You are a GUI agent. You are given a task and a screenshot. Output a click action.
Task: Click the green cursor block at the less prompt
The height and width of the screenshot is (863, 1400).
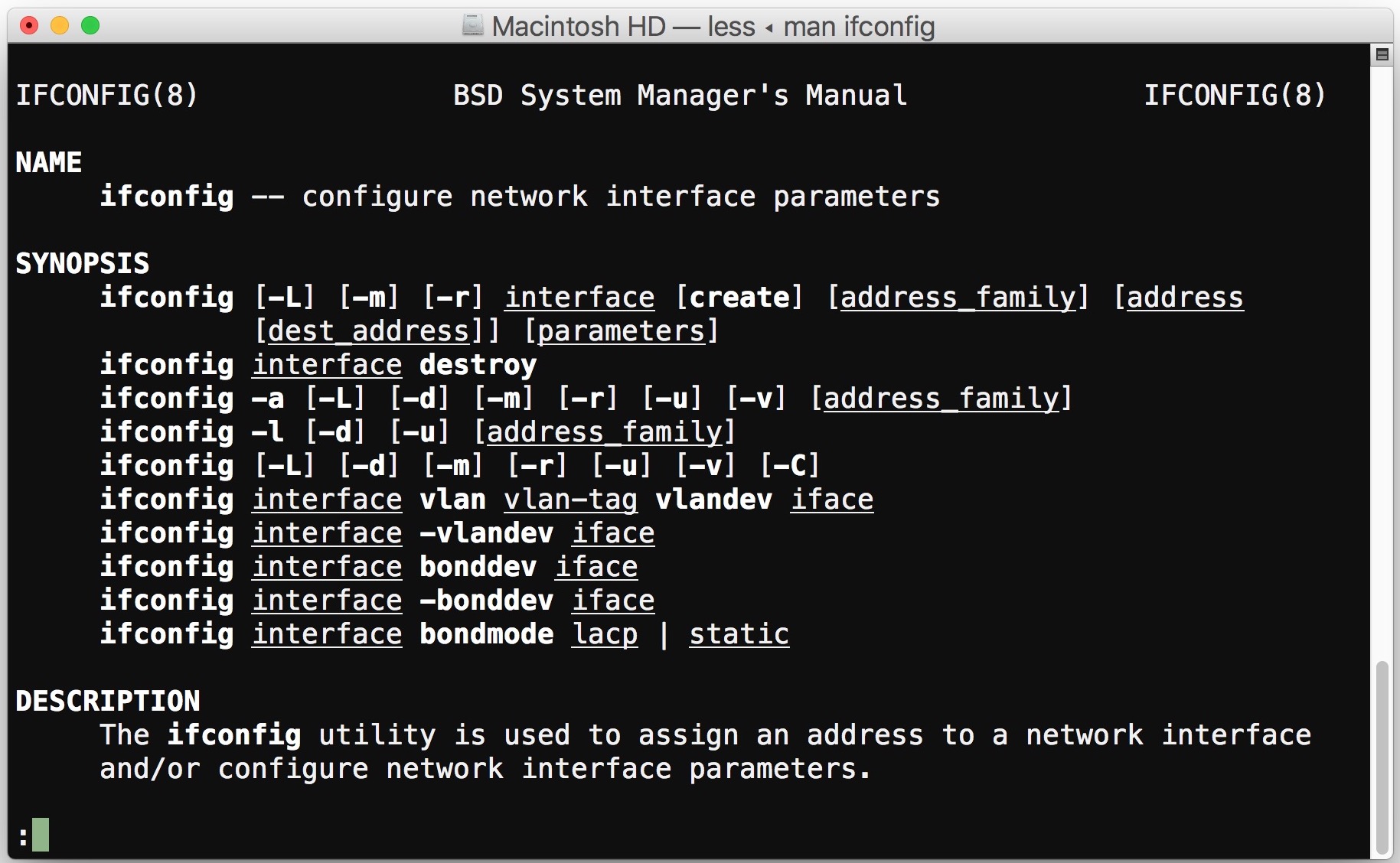[x=41, y=835]
